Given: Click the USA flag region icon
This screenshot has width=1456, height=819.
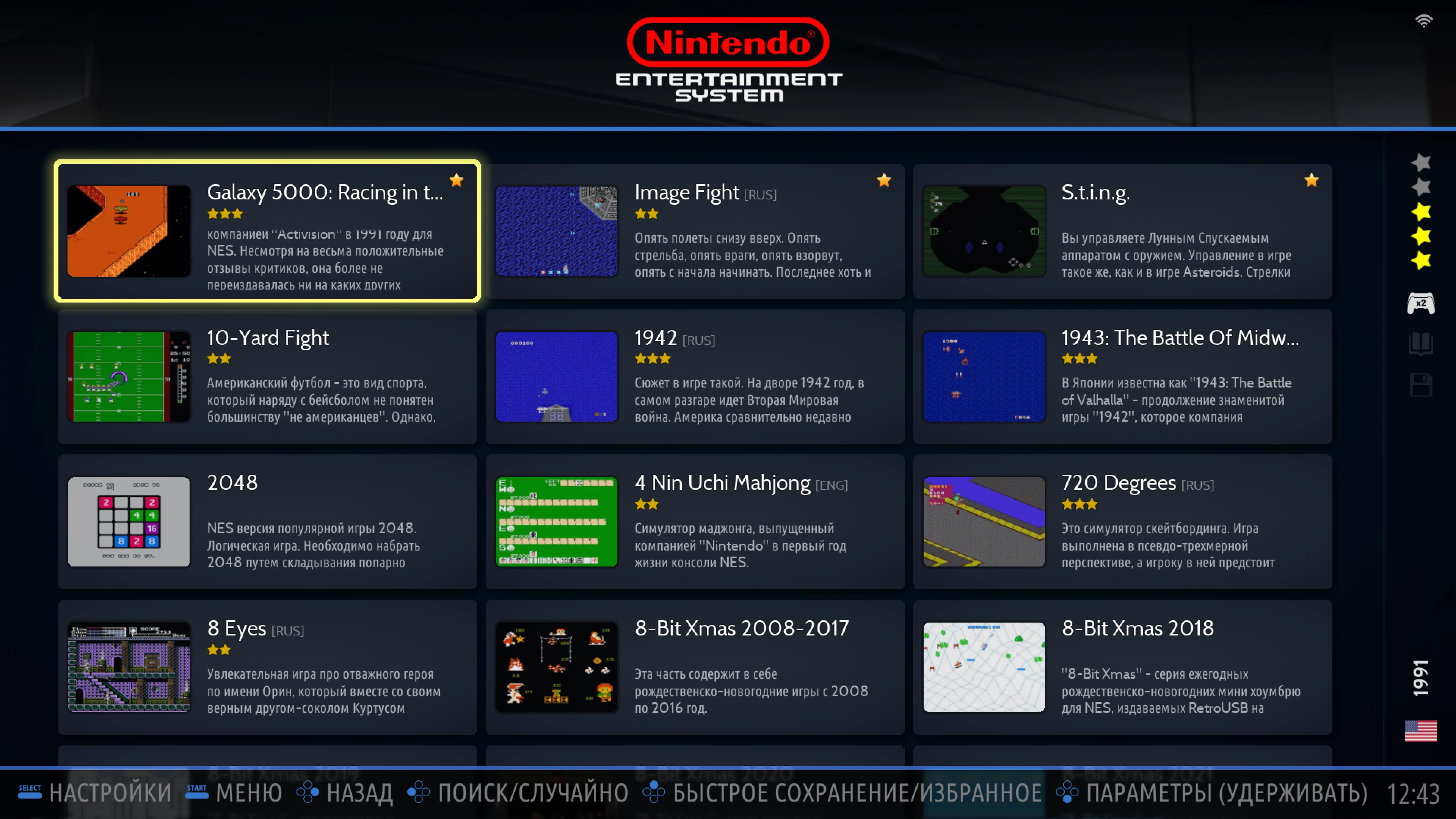Looking at the screenshot, I should [1420, 730].
